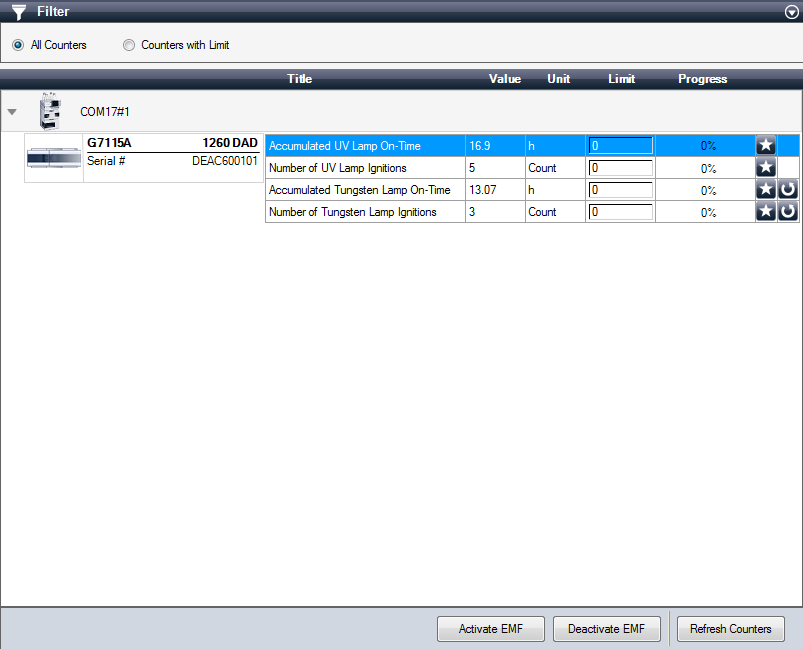Select the All Counters radio button
803x649 pixels.
[x=18, y=45]
